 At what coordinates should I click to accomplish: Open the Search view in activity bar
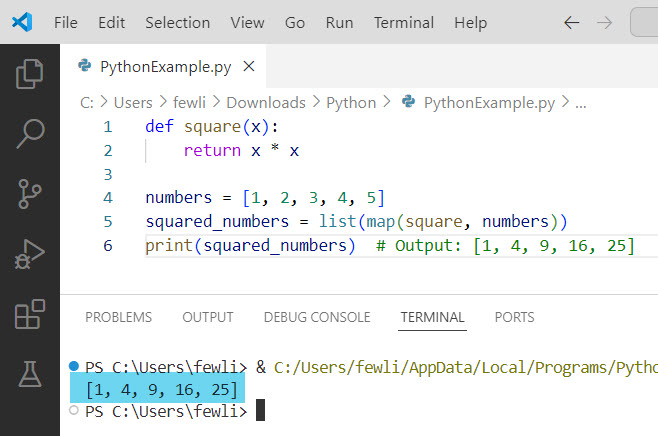tap(30, 134)
